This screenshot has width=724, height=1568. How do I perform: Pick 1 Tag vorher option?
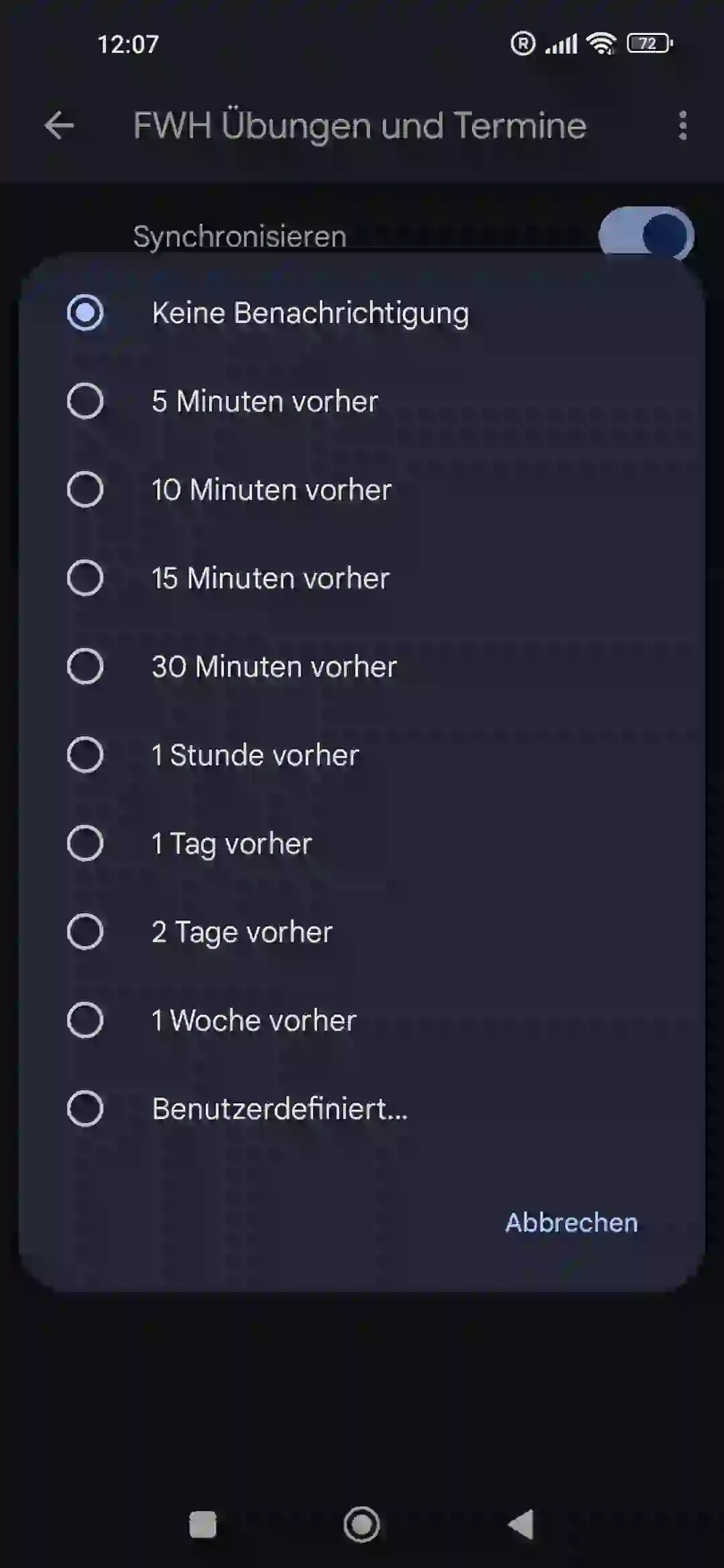(x=362, y=844)
